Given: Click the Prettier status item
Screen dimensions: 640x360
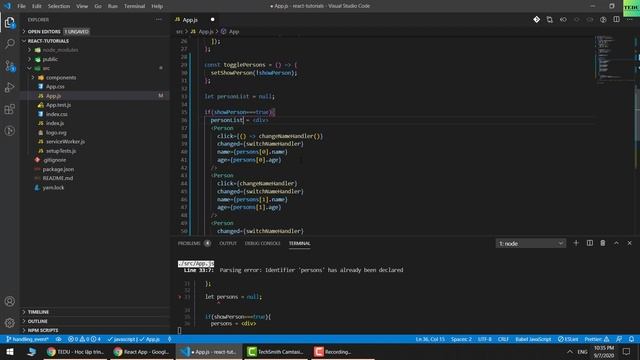Looking at the screenshot, I should (x=596, y=339).
